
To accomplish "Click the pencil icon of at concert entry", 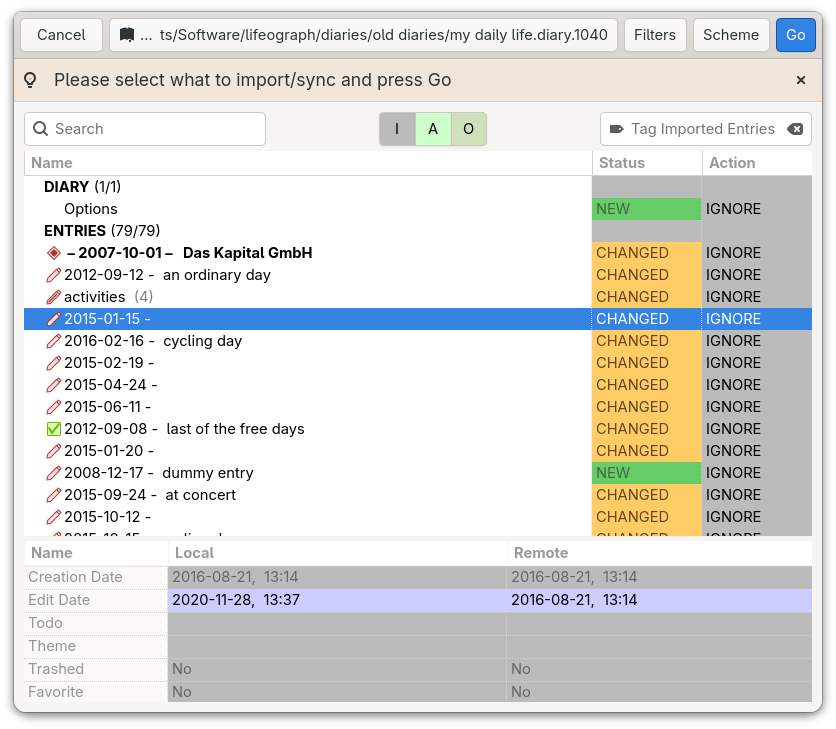I will 53,495.
